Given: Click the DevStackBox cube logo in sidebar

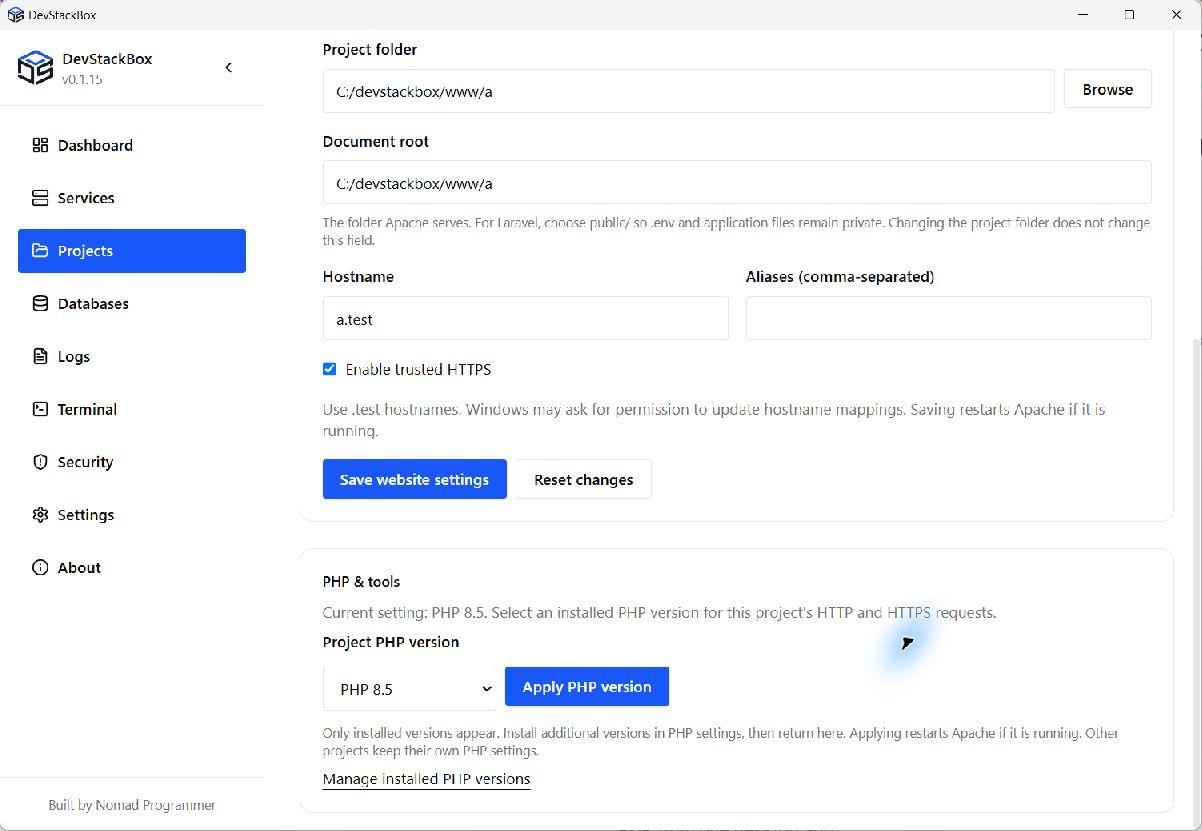Looking at the screenshot, I should [35, 68].
